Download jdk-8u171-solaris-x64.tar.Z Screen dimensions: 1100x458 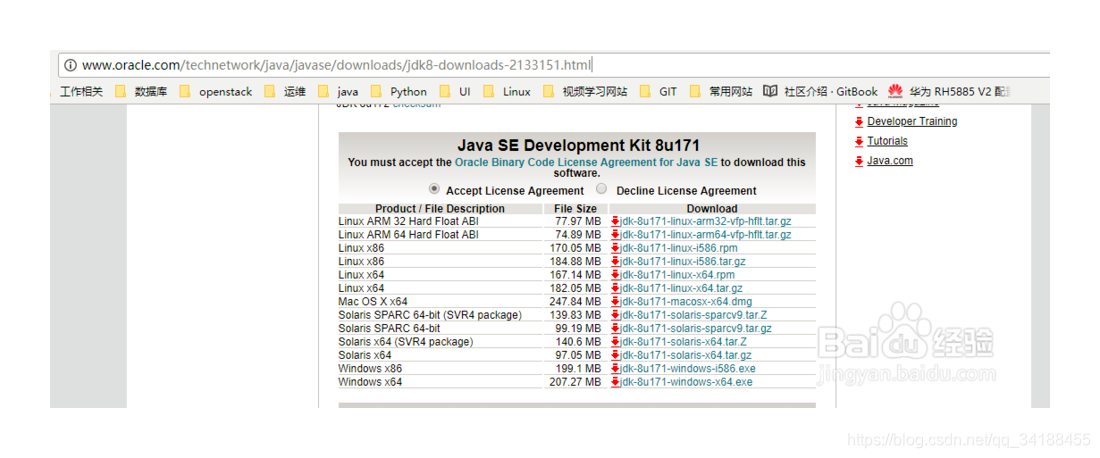(683, 342)
